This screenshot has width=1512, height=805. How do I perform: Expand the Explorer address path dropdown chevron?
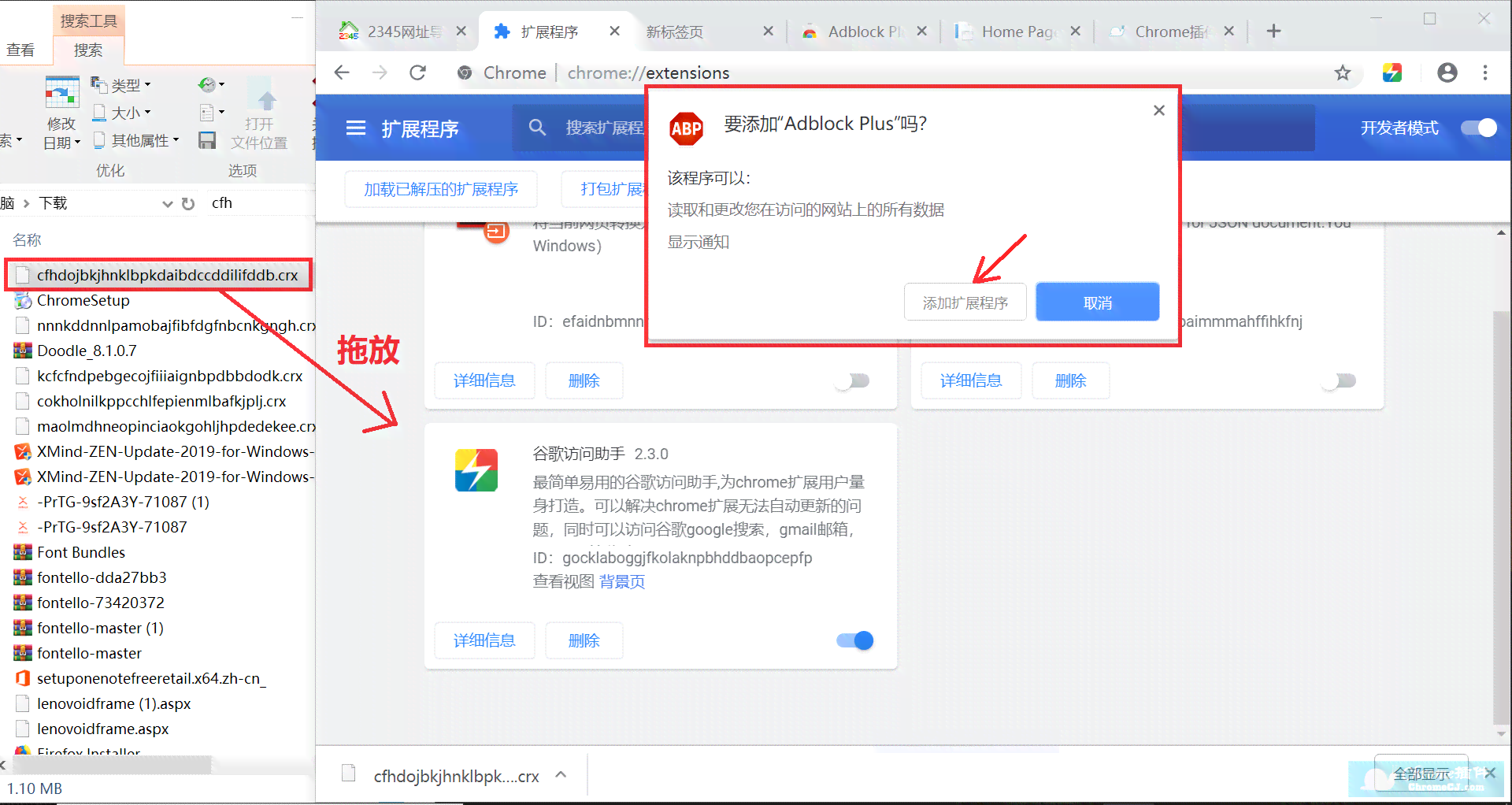pos(167,203)
